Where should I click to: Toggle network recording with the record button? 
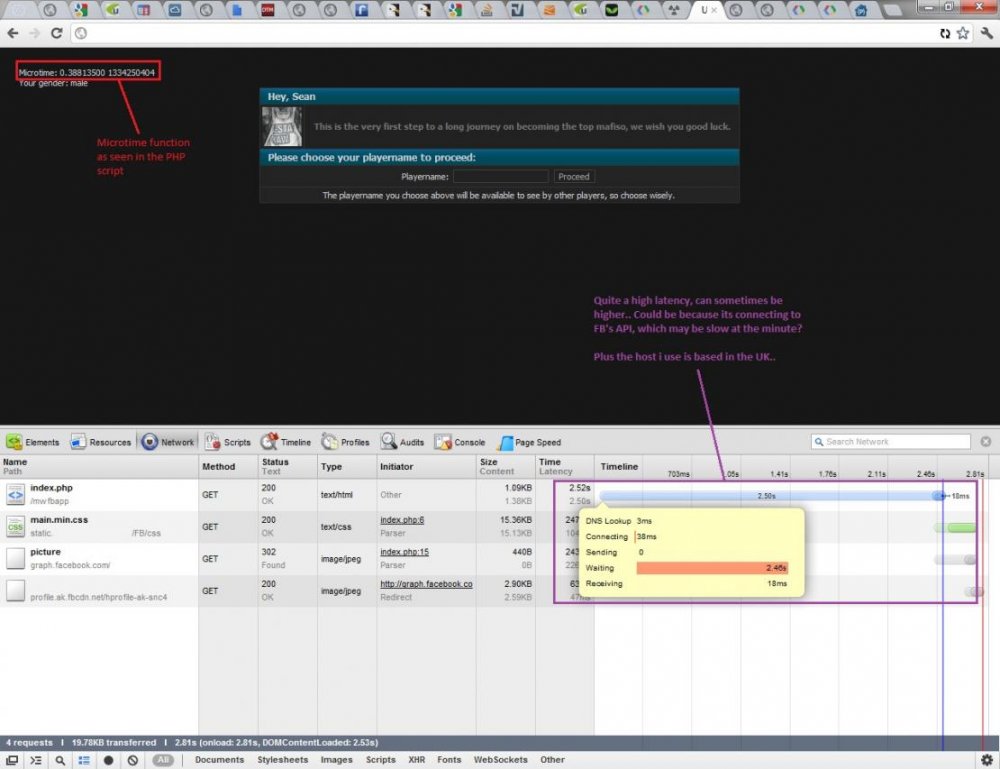pyautogui.click(x=108, y=760)
